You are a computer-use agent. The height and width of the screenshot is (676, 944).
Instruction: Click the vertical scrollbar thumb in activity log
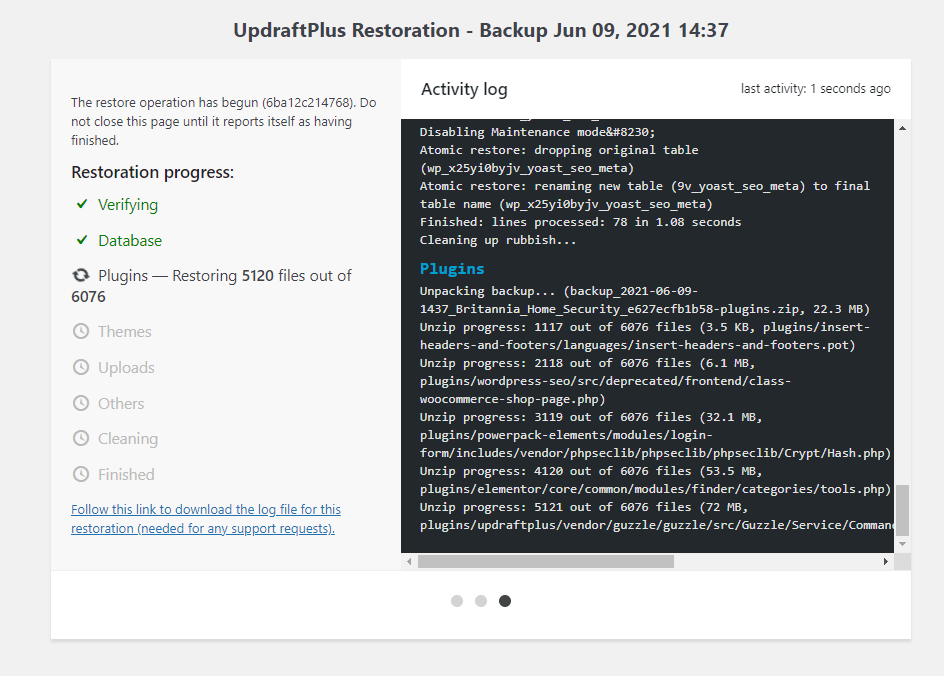click(x=902, y=510)
